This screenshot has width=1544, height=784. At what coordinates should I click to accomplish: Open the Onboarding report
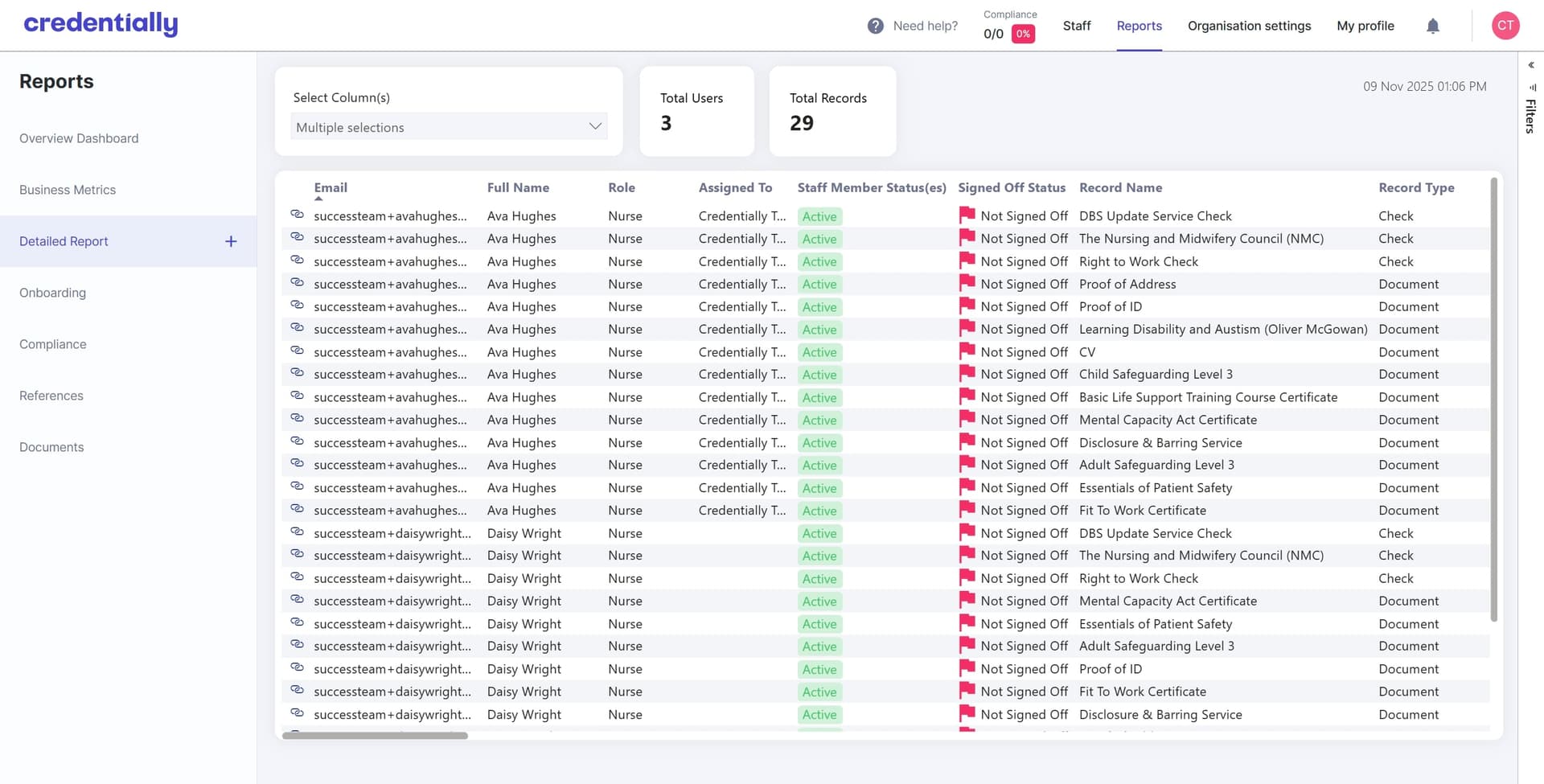(52, 293)
